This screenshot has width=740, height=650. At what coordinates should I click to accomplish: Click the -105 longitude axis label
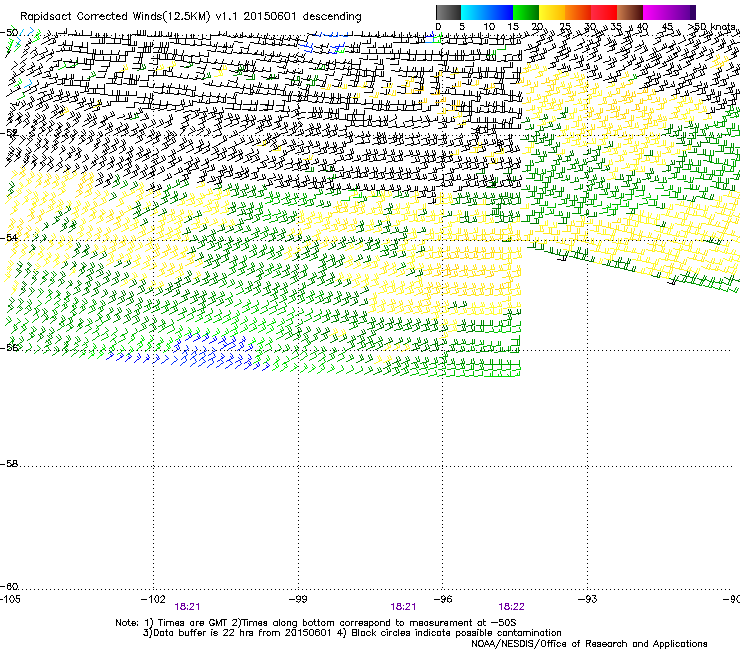[10, 599]
